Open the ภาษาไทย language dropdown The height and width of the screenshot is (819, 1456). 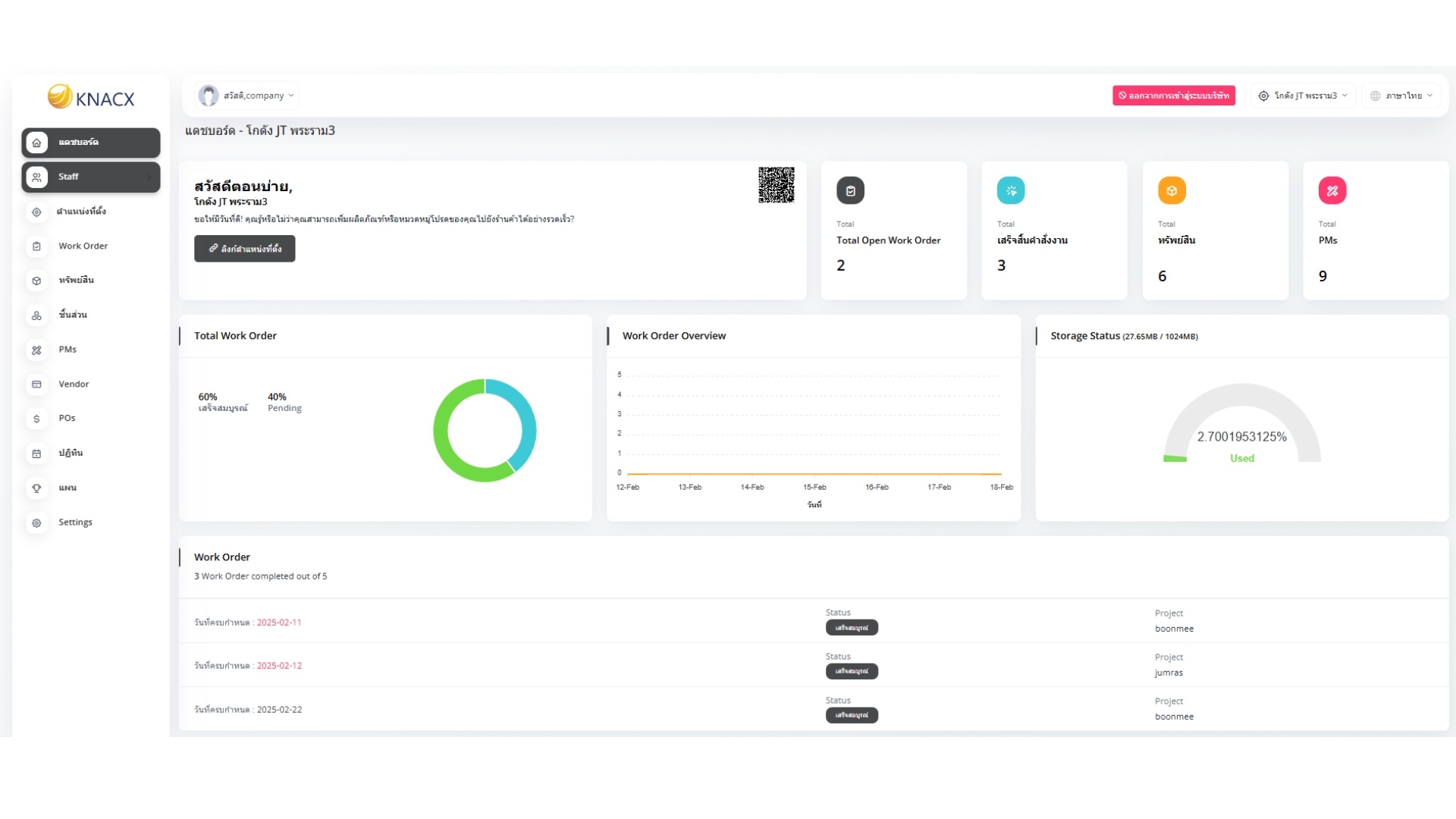pyautogui.click(x=1401, y=96)
